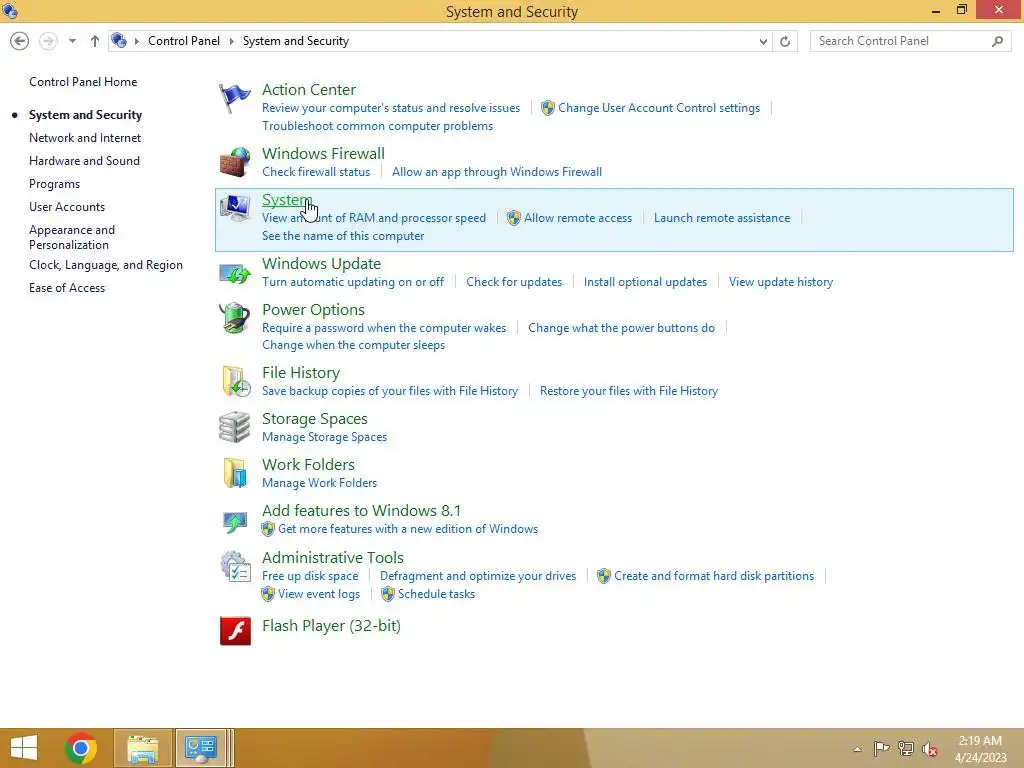This screenshot has width=1024, height=768.
Task: Open the Action Center heading link
Action: click(x=309, y=89)
